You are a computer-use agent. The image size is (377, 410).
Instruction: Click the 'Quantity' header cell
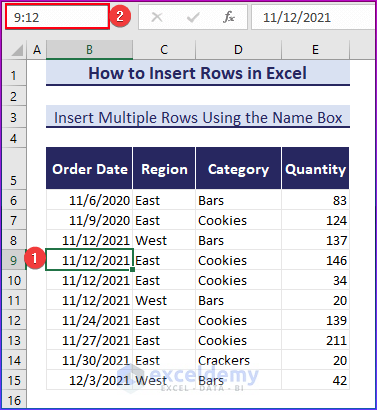[x=315, y=168]
